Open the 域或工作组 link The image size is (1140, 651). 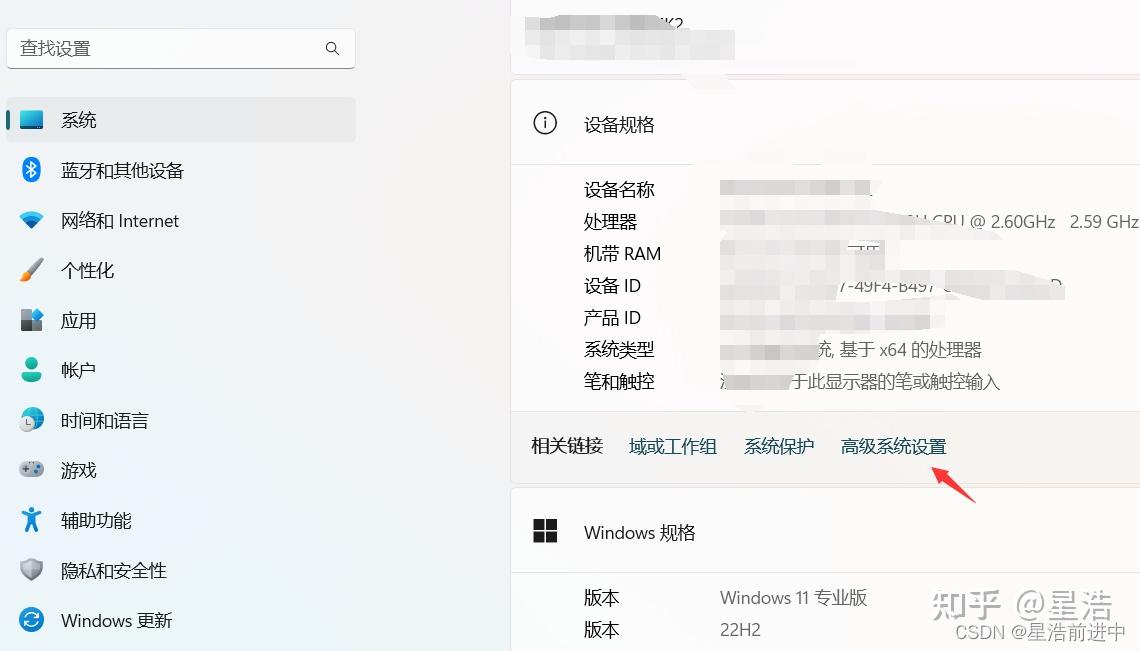click(673, 446)
